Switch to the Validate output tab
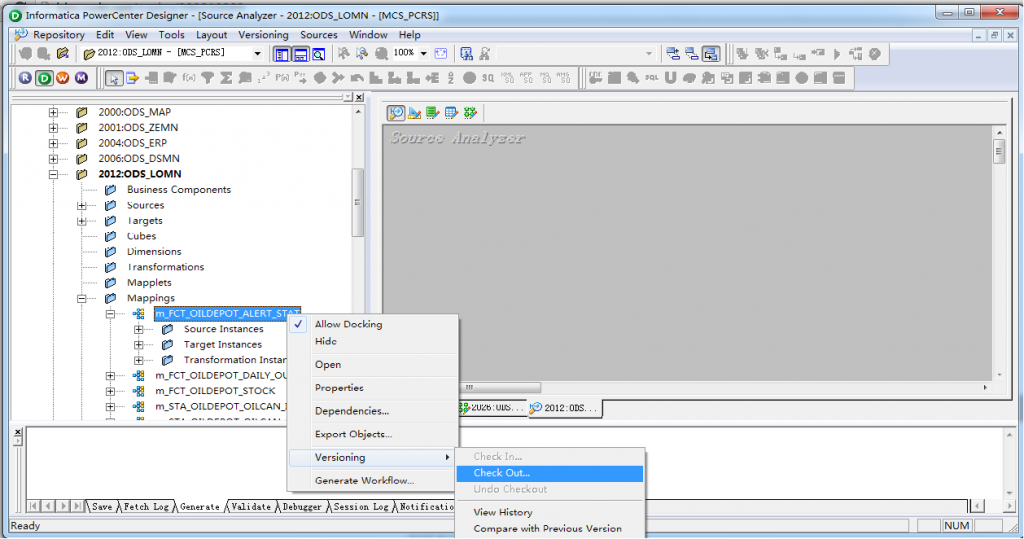The image size is (1024, 539). (251, 507)
